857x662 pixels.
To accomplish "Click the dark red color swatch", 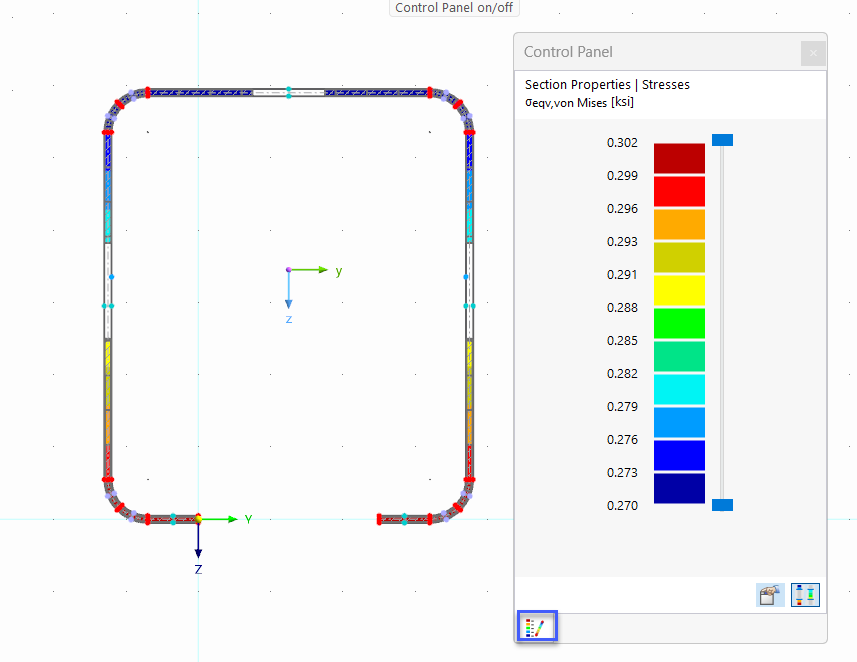I will (x=679, y=158).
